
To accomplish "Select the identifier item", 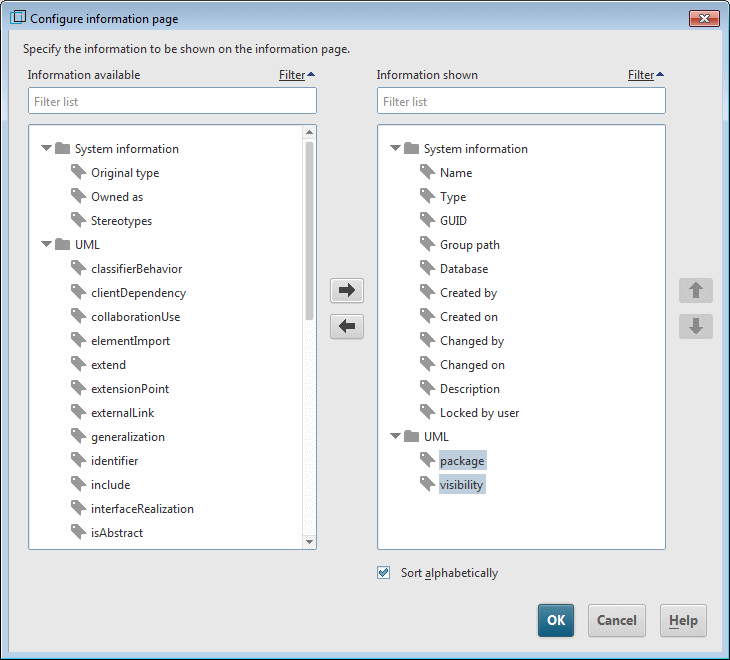I will pyautogui.click(x=115, y=461).
